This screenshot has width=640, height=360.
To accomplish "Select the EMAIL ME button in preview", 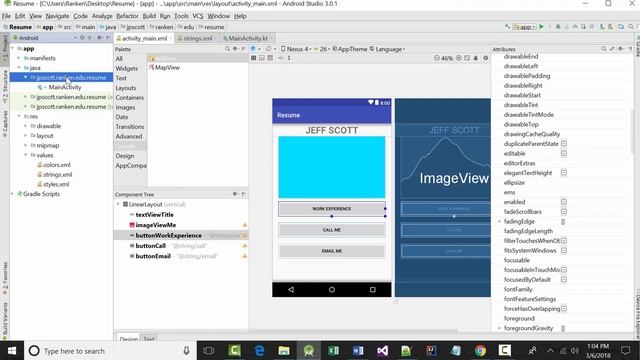I will tap(331, 251).
